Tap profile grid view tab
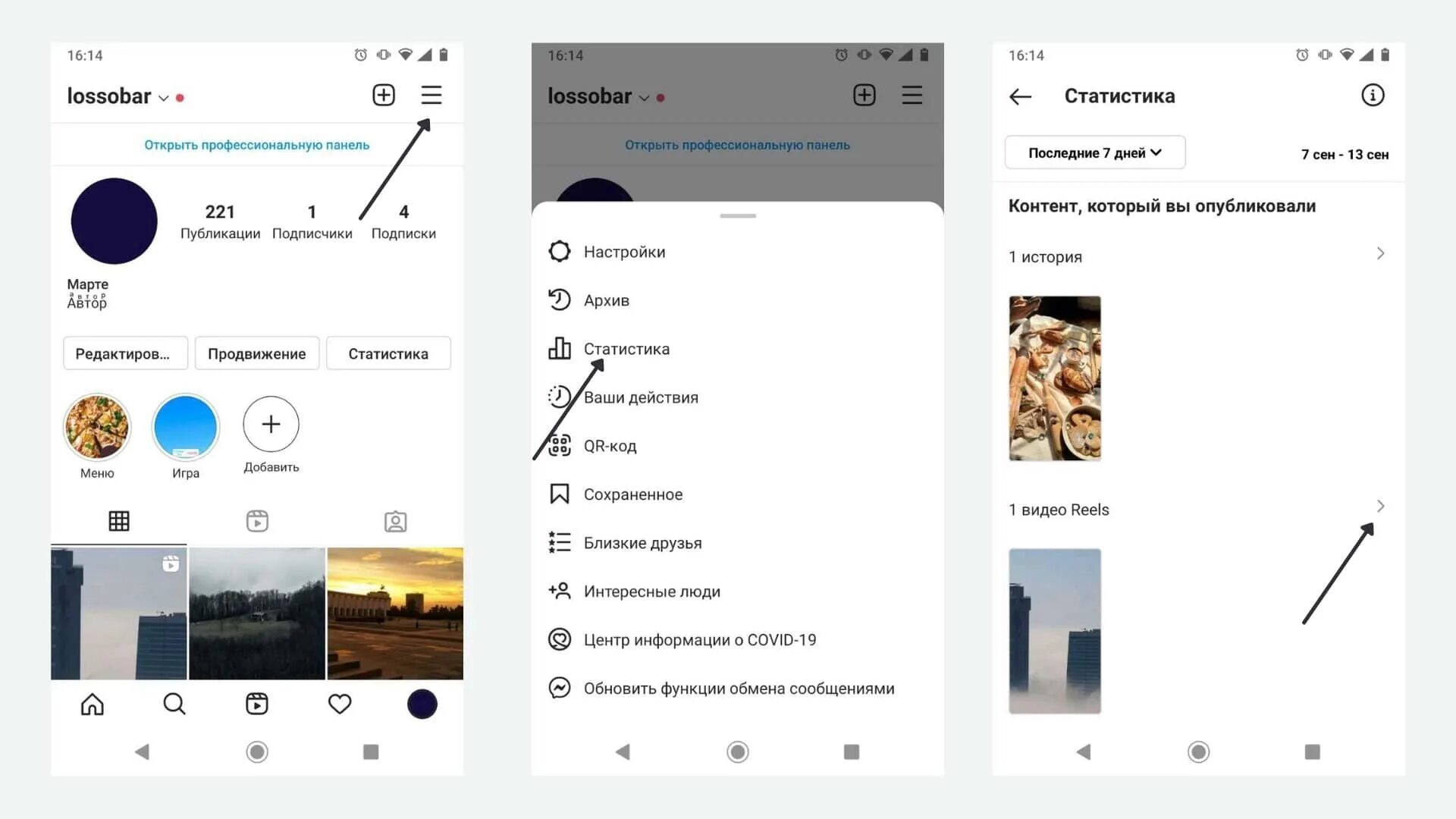The height and width of the screenshot is (819, 1456). (119, 520)
